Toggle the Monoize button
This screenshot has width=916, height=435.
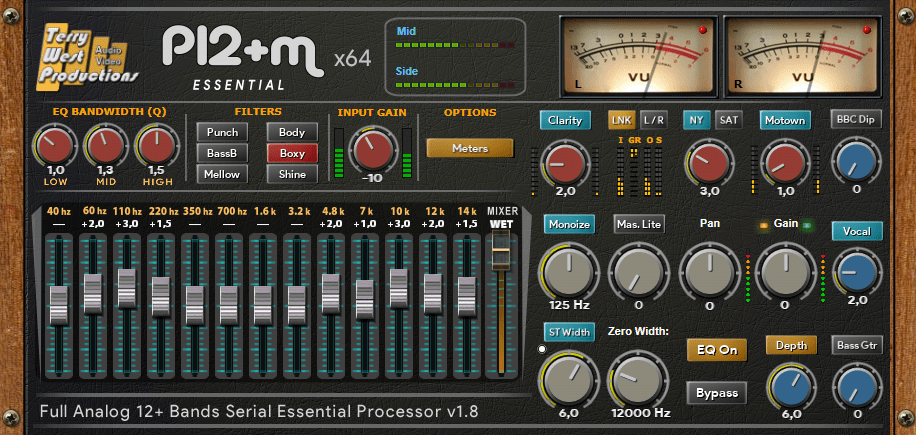568,224
